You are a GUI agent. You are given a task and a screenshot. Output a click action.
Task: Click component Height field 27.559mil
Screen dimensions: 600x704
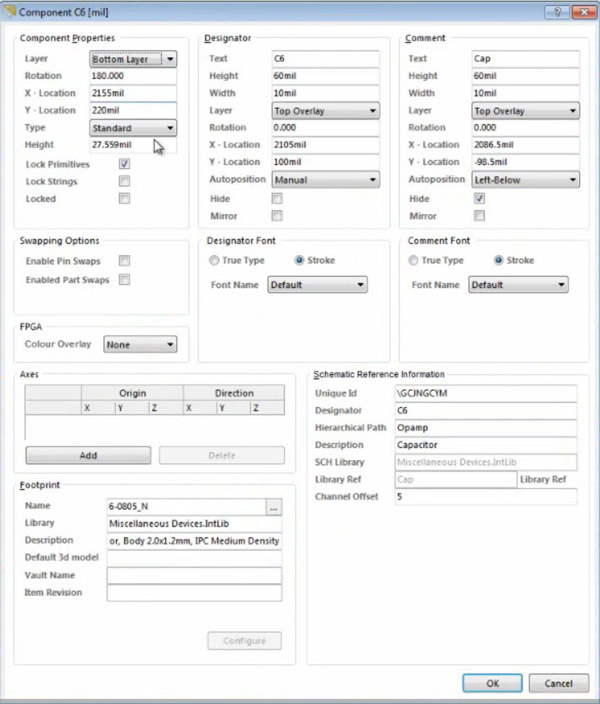tap(133, 145)
